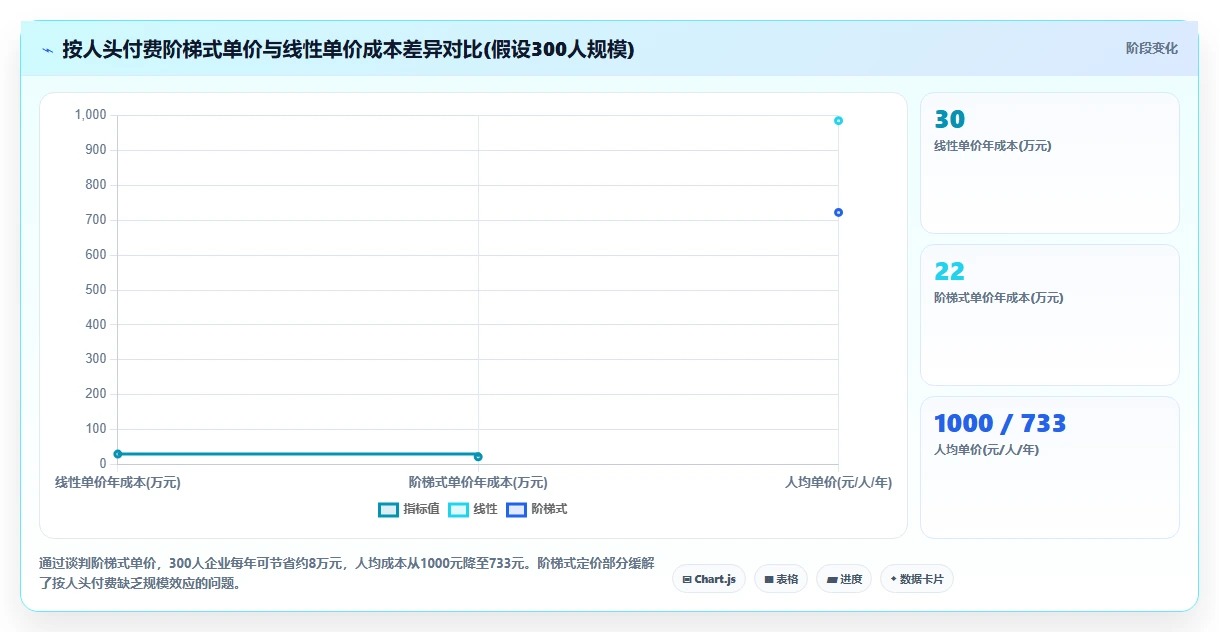Click x-axis label 人均单价(元/人/年)
The width and height of the screenshot is (1219, 632).
(838, 482)
